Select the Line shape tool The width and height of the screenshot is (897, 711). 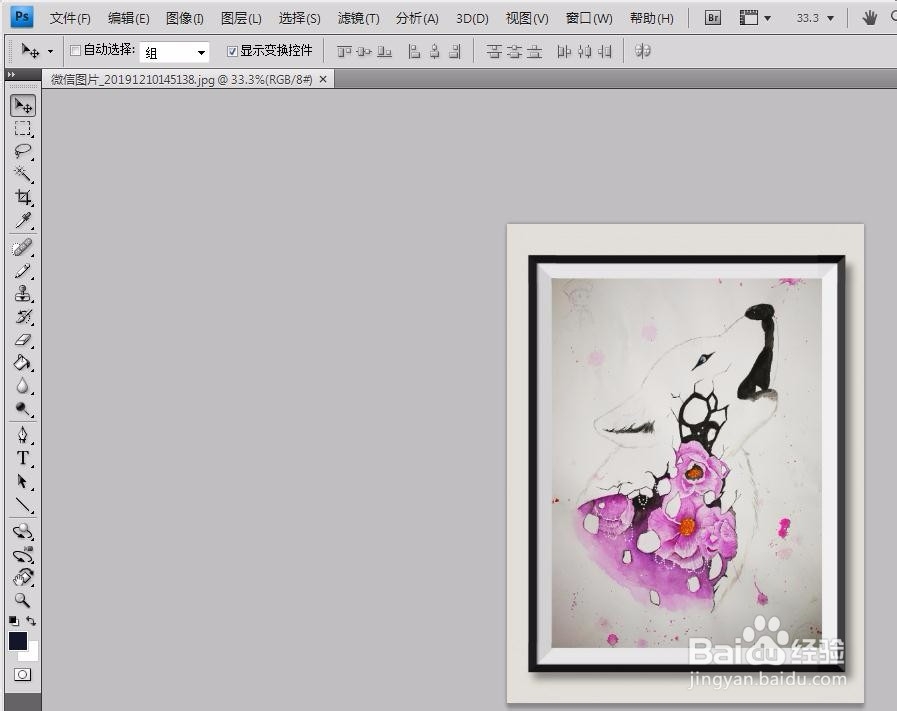pyautogui.click(x=22, y=504)
